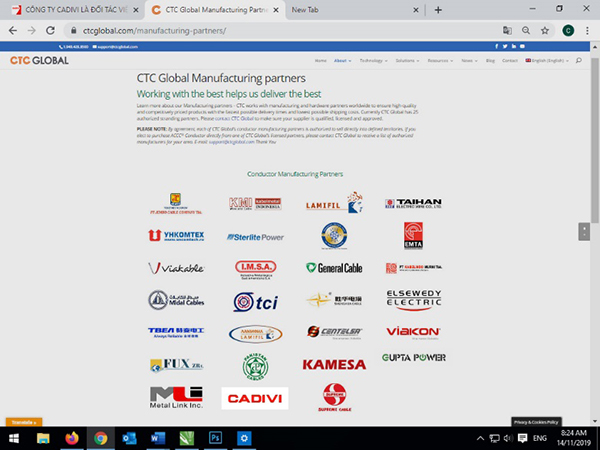Click the KAMESA logo
The image size is (600, 450).
(x=334, y=364)
